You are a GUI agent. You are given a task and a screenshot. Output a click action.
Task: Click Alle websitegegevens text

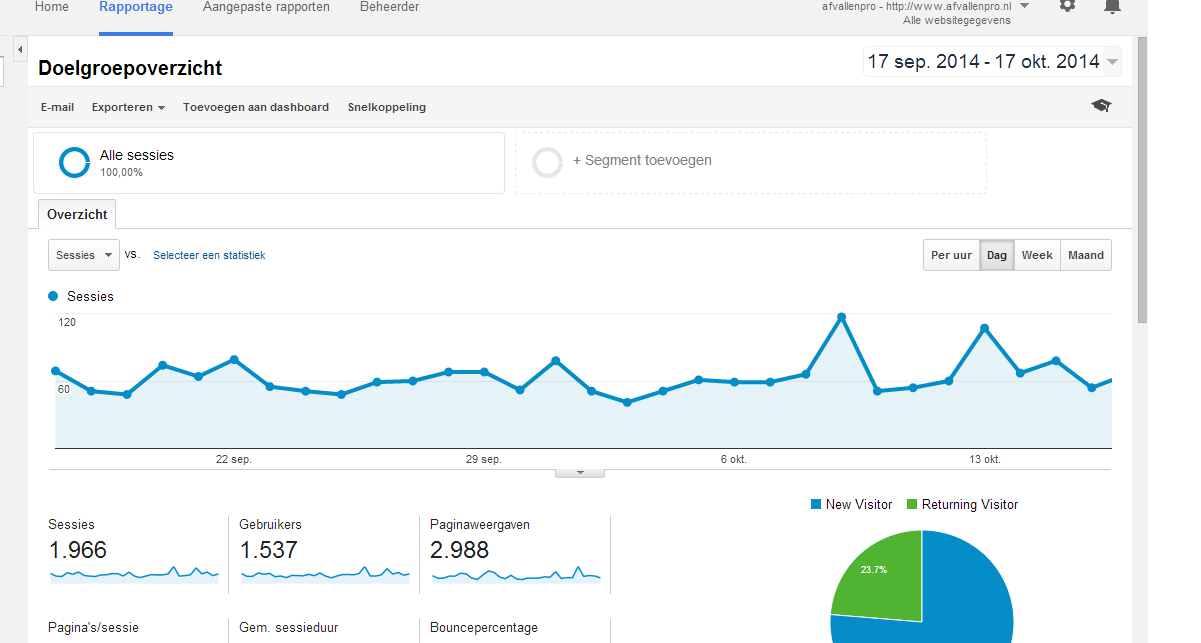[957, 20]
